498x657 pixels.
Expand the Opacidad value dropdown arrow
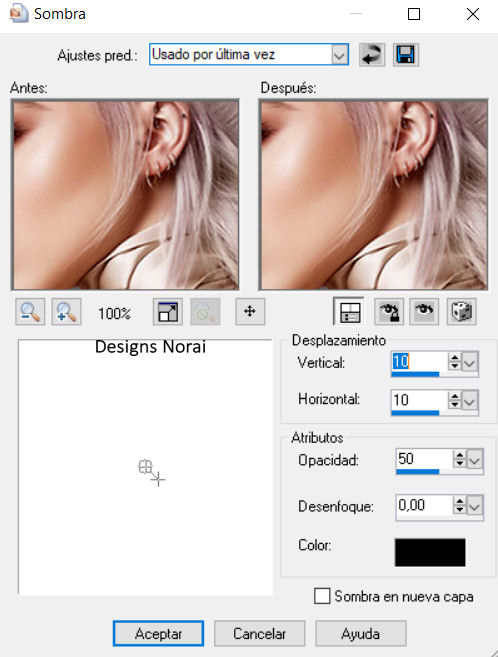pyautogui.click(x=475, y=460)
